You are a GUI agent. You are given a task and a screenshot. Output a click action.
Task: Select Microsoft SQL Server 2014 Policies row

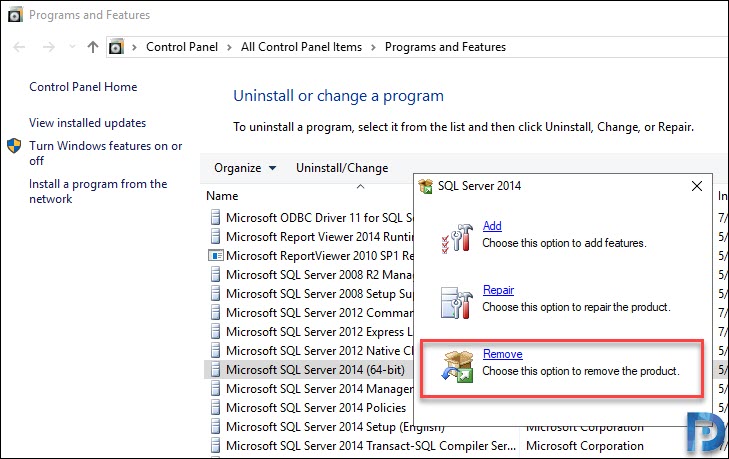coord(309,407)
